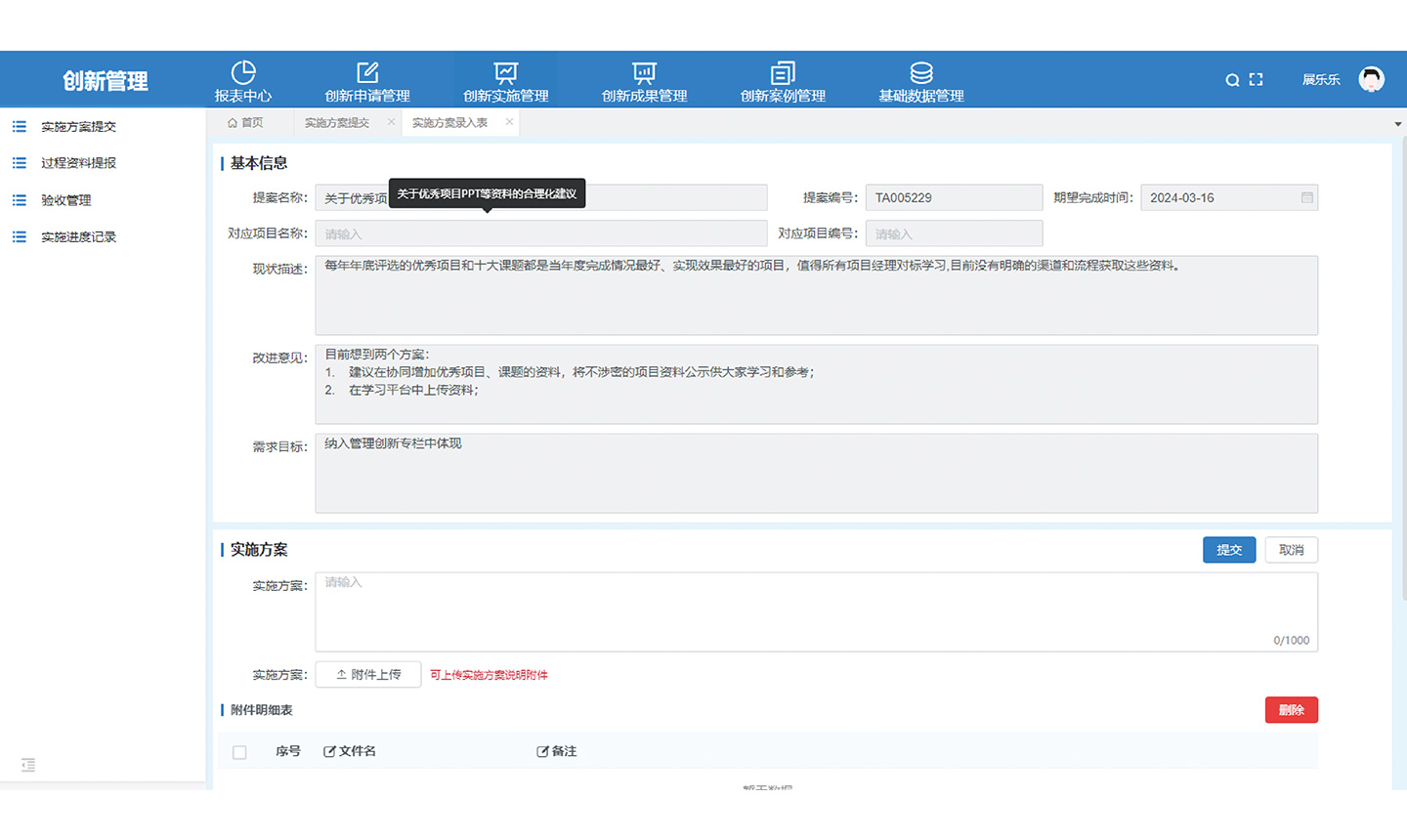
Task: Open 基础数据管理 database icon
Action: coord(920,73)
